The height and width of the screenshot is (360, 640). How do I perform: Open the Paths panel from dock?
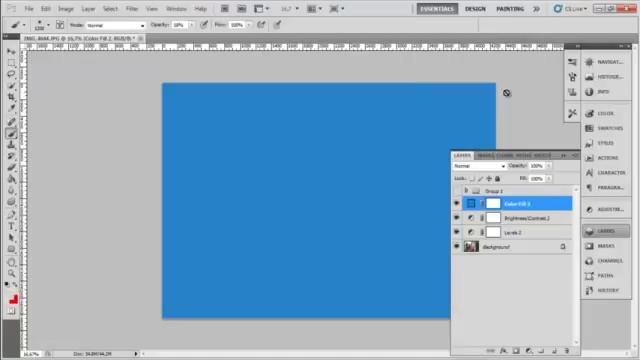point(605,276)
